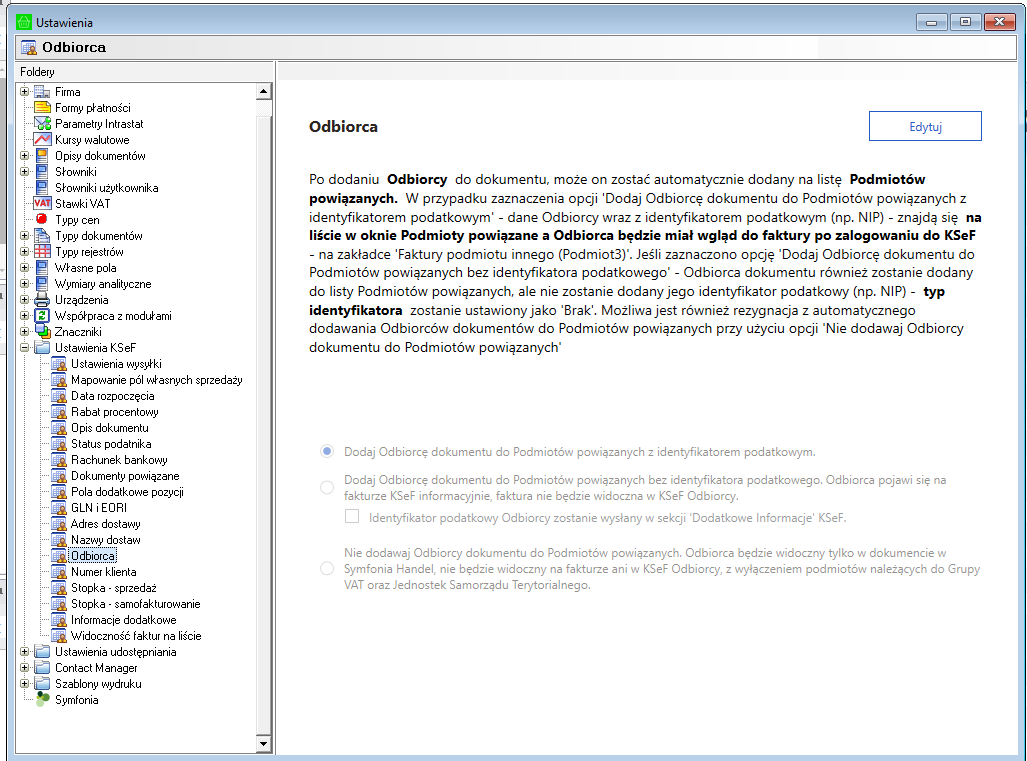Click the Parametry Intrastat icon
The height and width of the screenshot is (761, 1027).
pos(41,124)
